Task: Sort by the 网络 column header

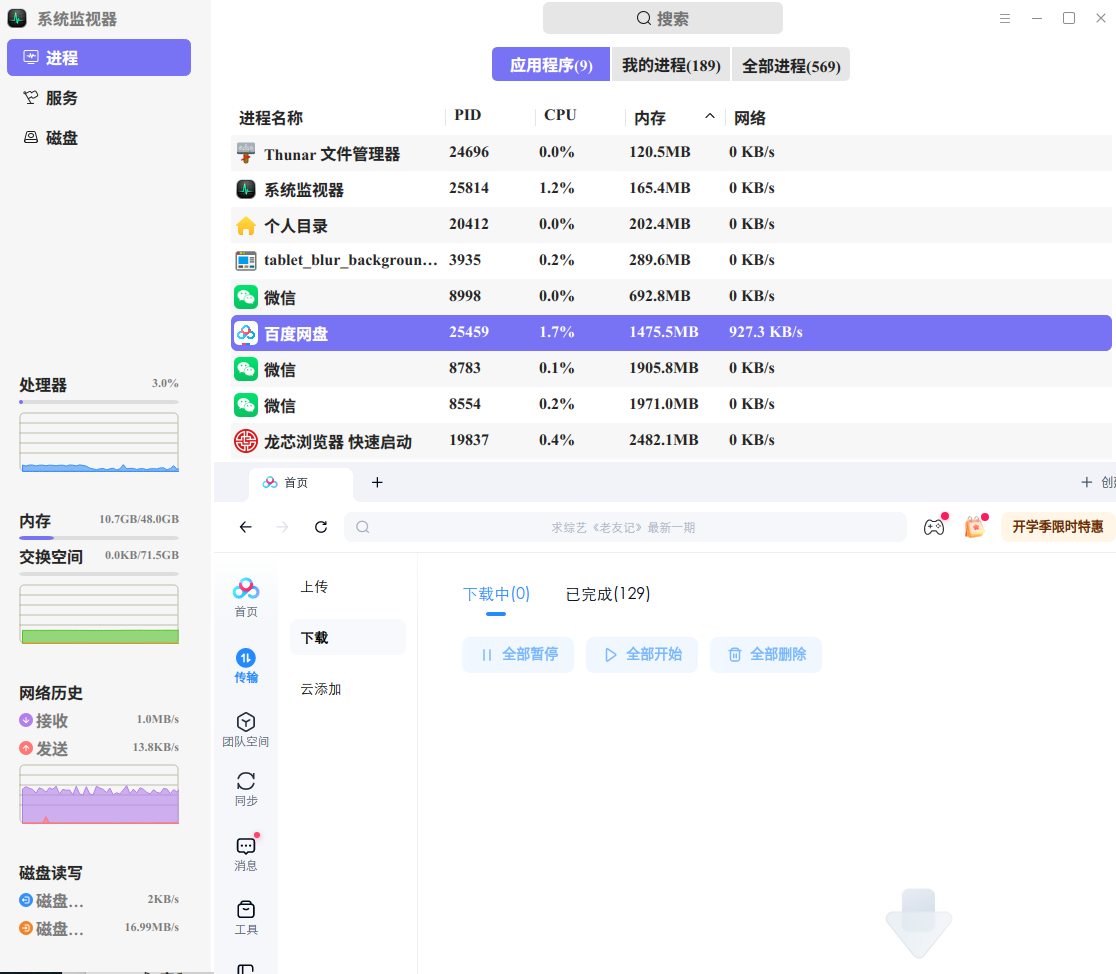Action: (x=749, y=117)
